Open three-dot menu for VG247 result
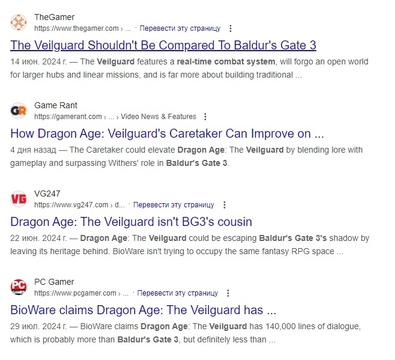This screenshot has height=360, width=395. click(x=224, y=205)
